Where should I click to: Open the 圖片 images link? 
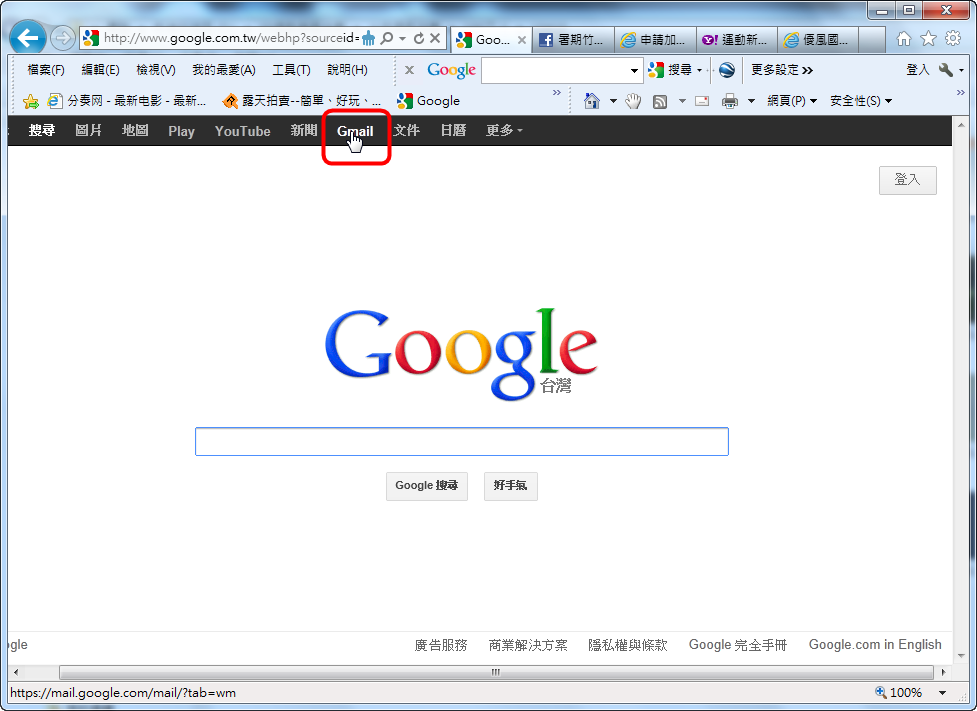[x=88, y=130]
